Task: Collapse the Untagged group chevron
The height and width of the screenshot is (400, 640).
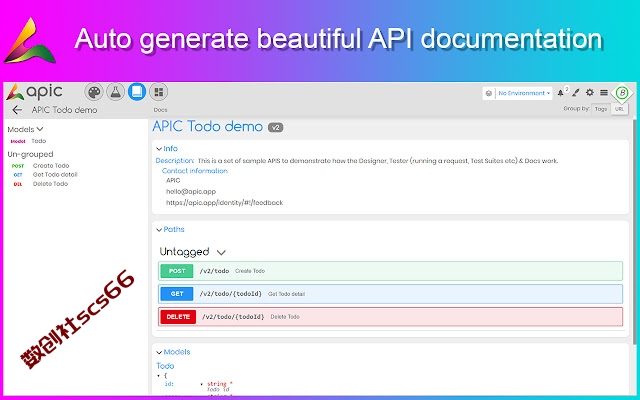Action: tap(221, 252)
